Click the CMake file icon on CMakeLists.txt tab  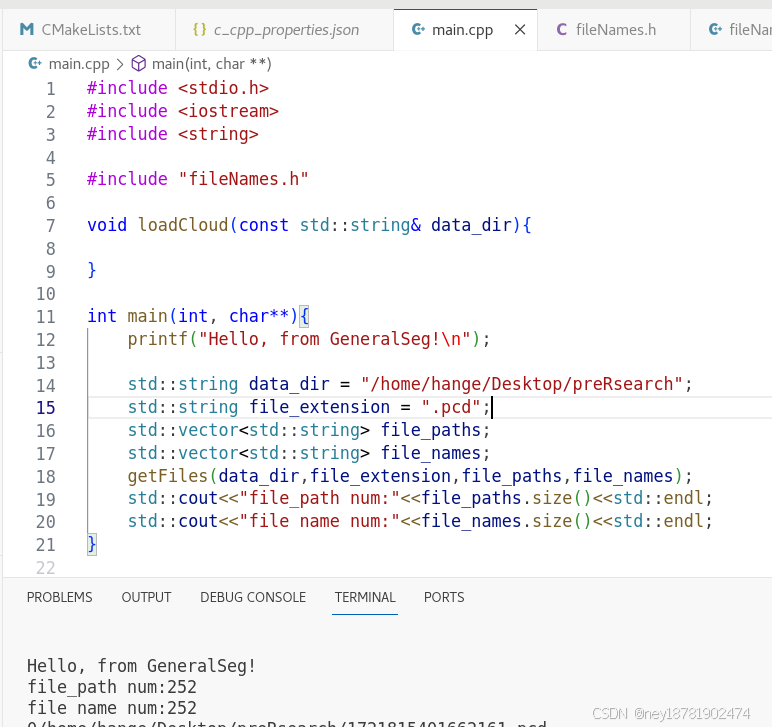[x=27, y=30]
